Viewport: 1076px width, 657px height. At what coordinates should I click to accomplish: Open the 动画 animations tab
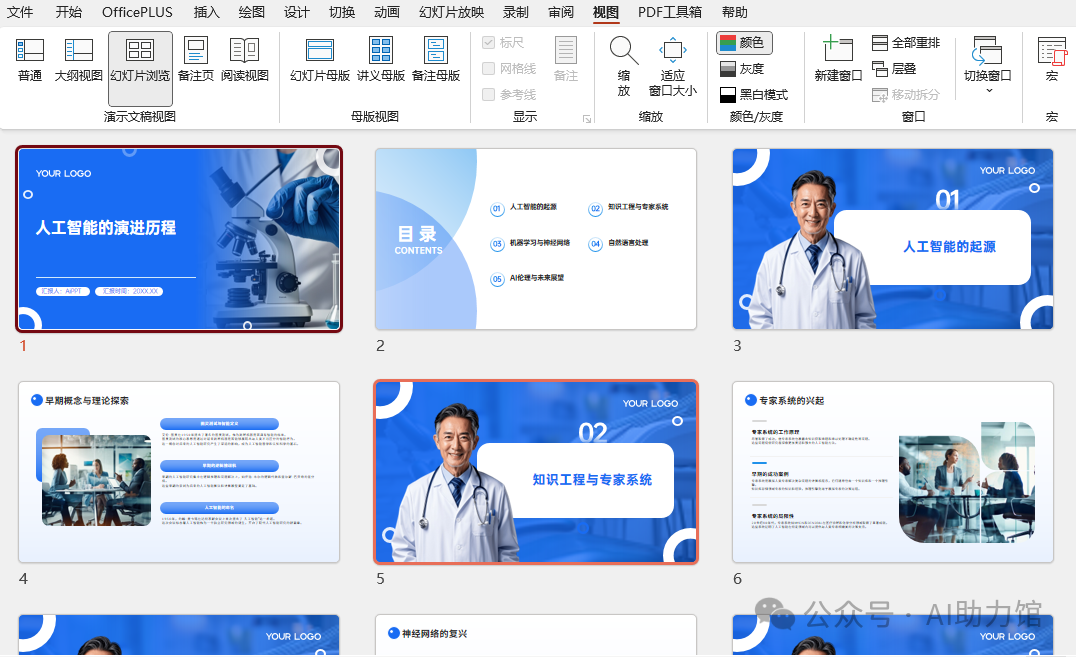pos(387,12)
